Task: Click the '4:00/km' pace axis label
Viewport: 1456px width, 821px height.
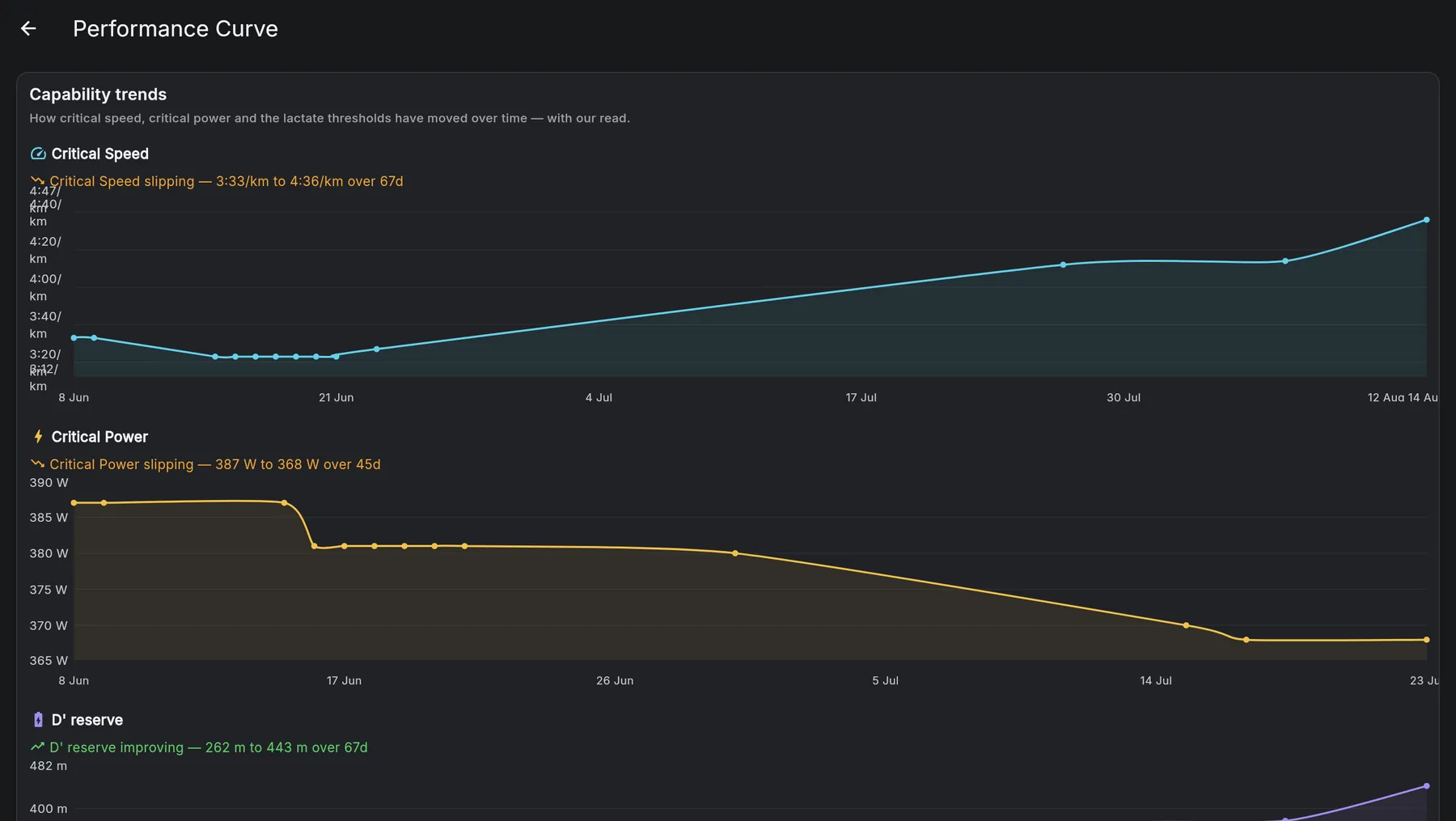Action: 45,287
